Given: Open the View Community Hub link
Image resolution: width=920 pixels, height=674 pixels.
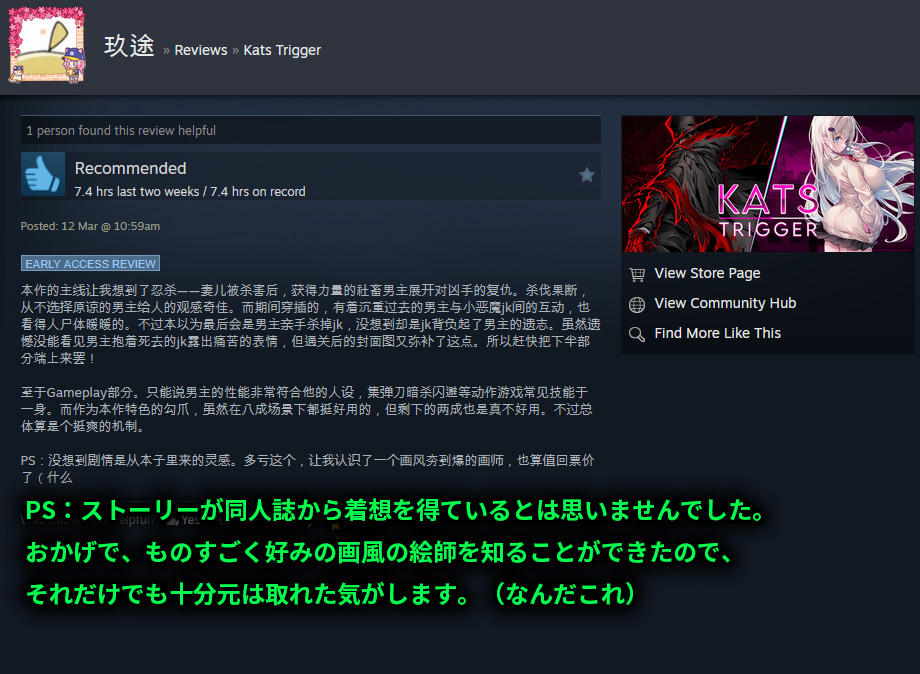Looking at the screenshot, I should [725, 303].
